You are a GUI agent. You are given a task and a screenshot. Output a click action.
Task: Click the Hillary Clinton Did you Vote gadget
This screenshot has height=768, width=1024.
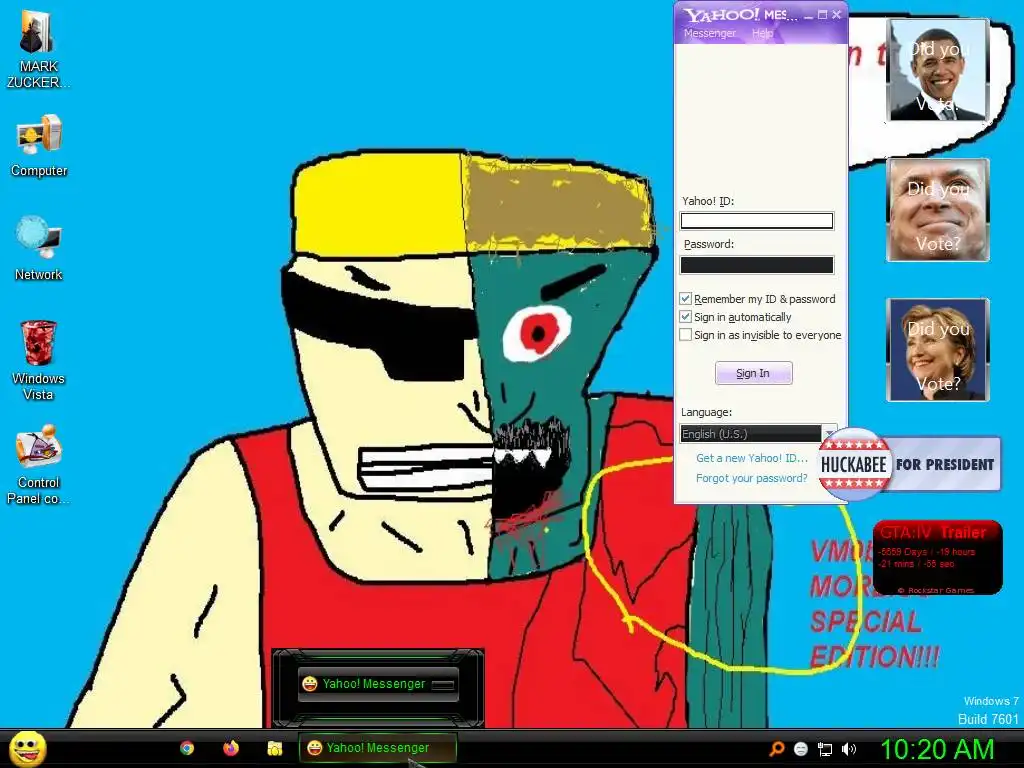pos(938,350)
